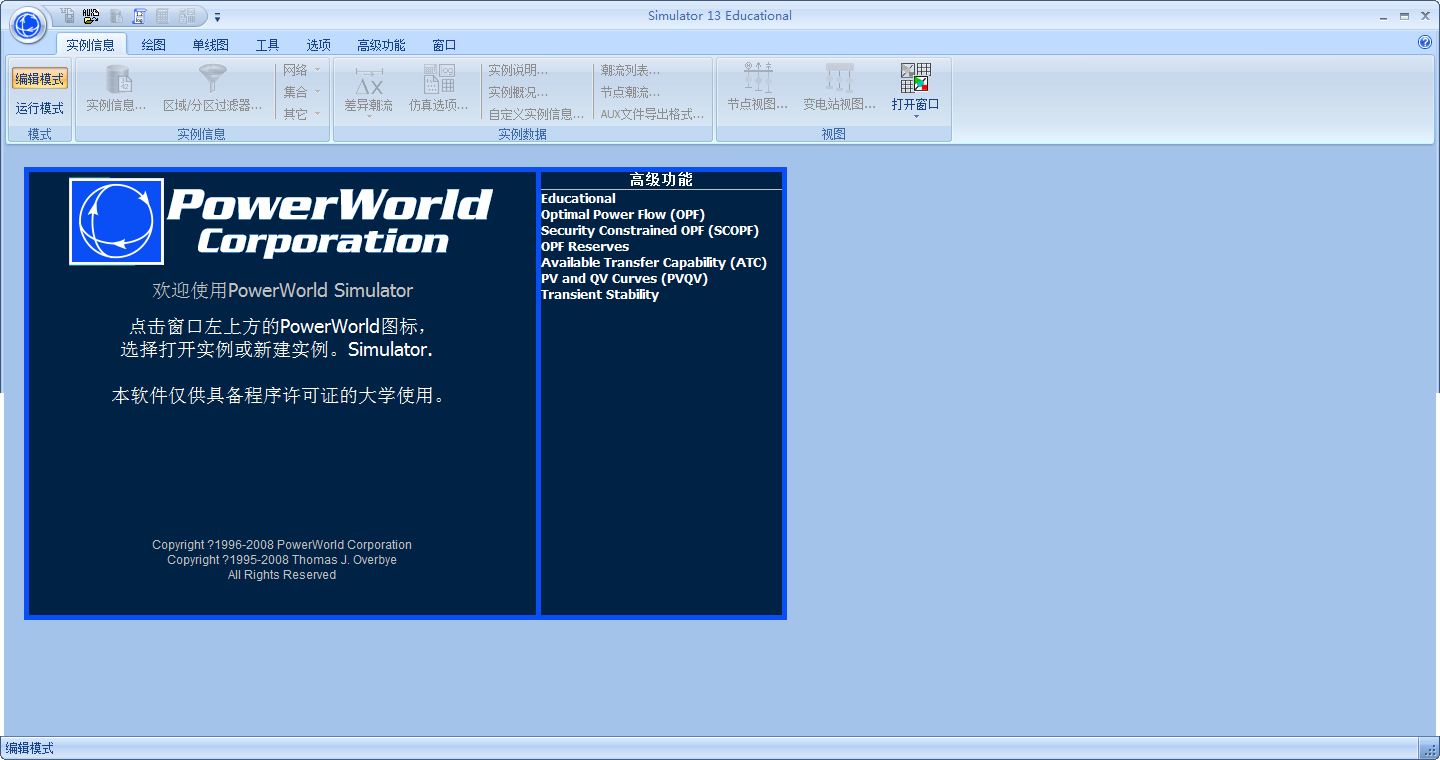This screenshot has width=1440, height=760.
Task: Switch to 编辑模式 edit mode
Action: [x=40, y=79]
